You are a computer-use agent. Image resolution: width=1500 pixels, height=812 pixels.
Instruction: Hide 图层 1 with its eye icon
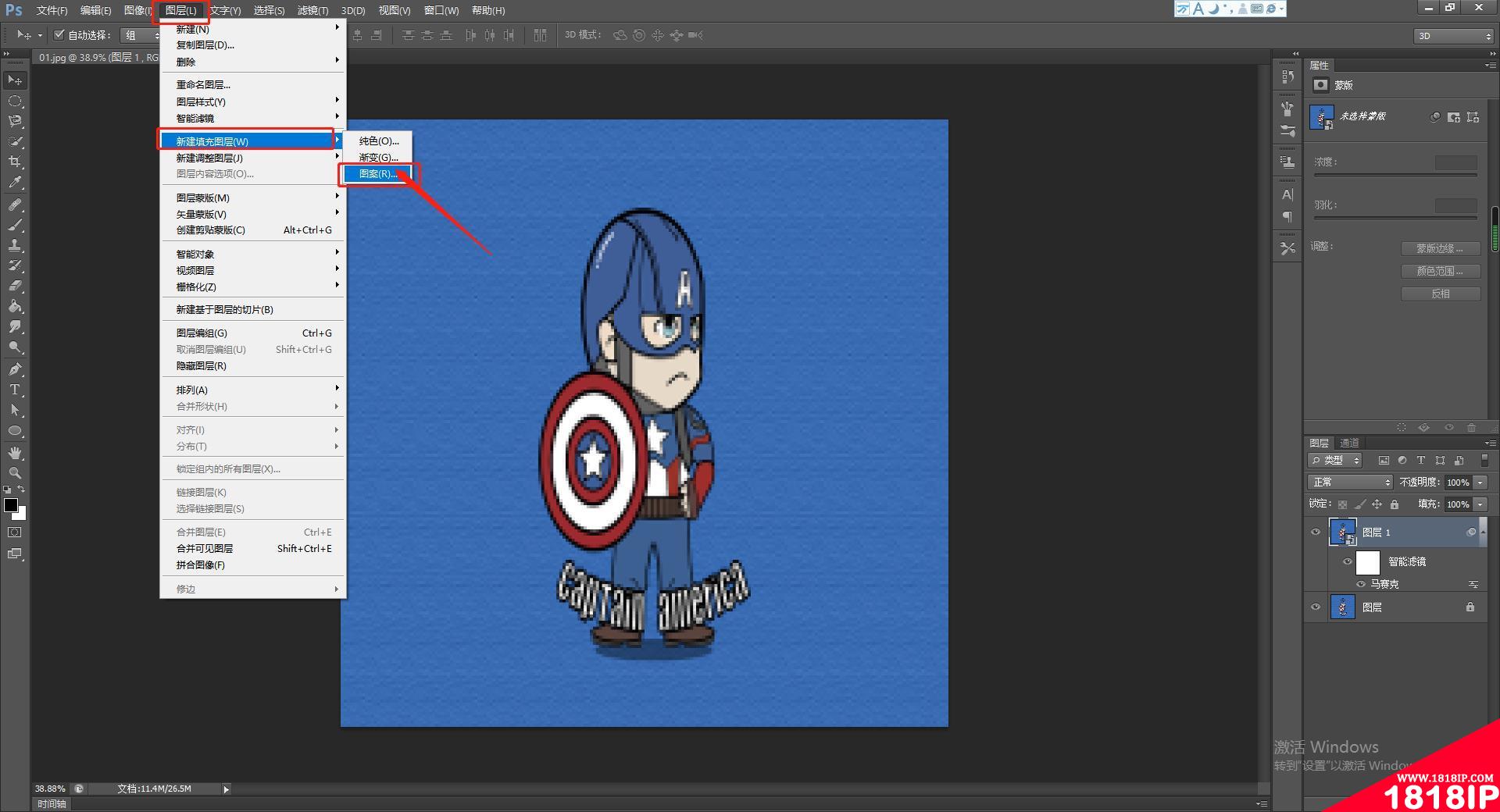coord(1316,532)
